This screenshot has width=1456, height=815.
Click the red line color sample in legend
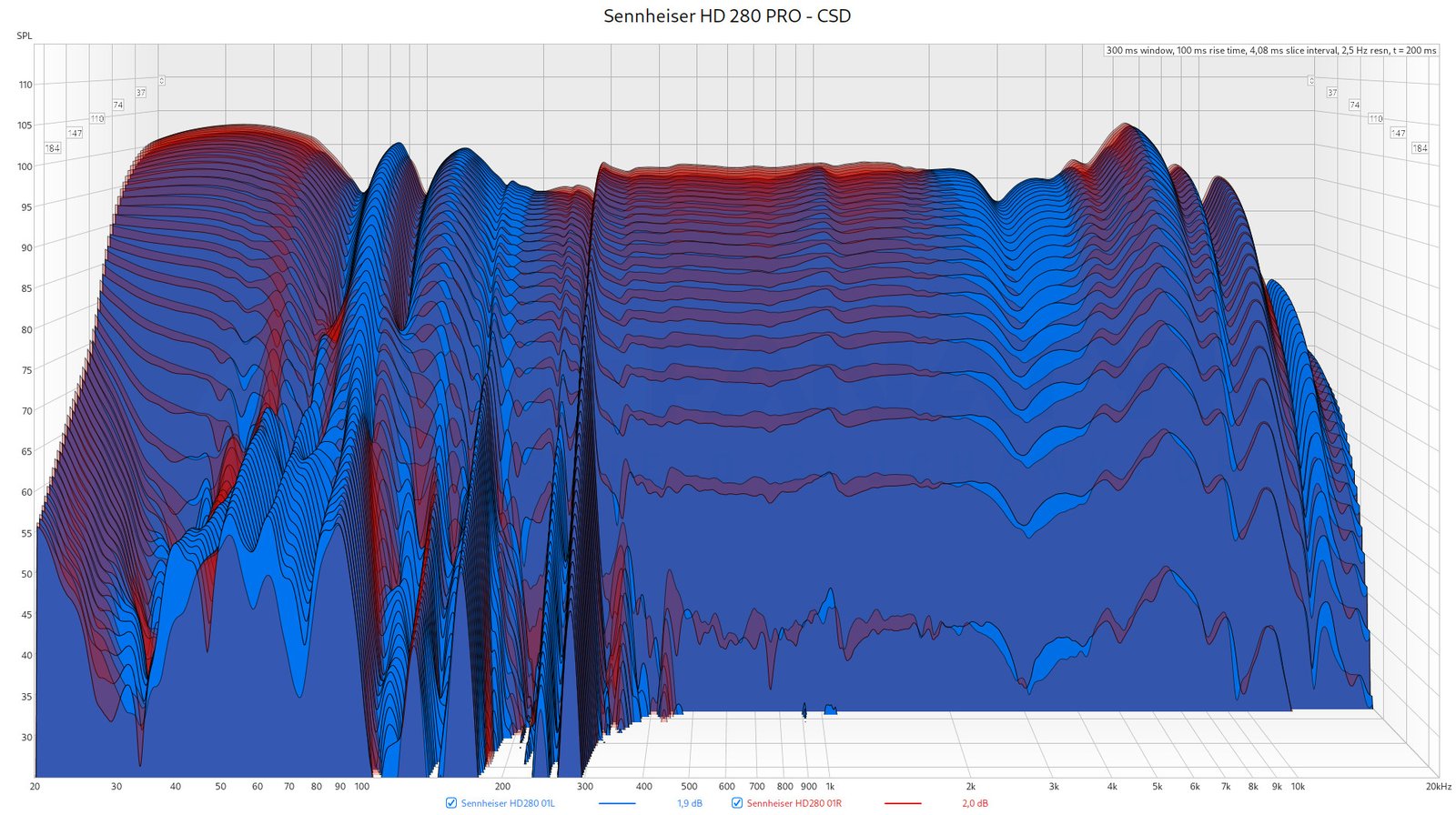pos(902,803)
